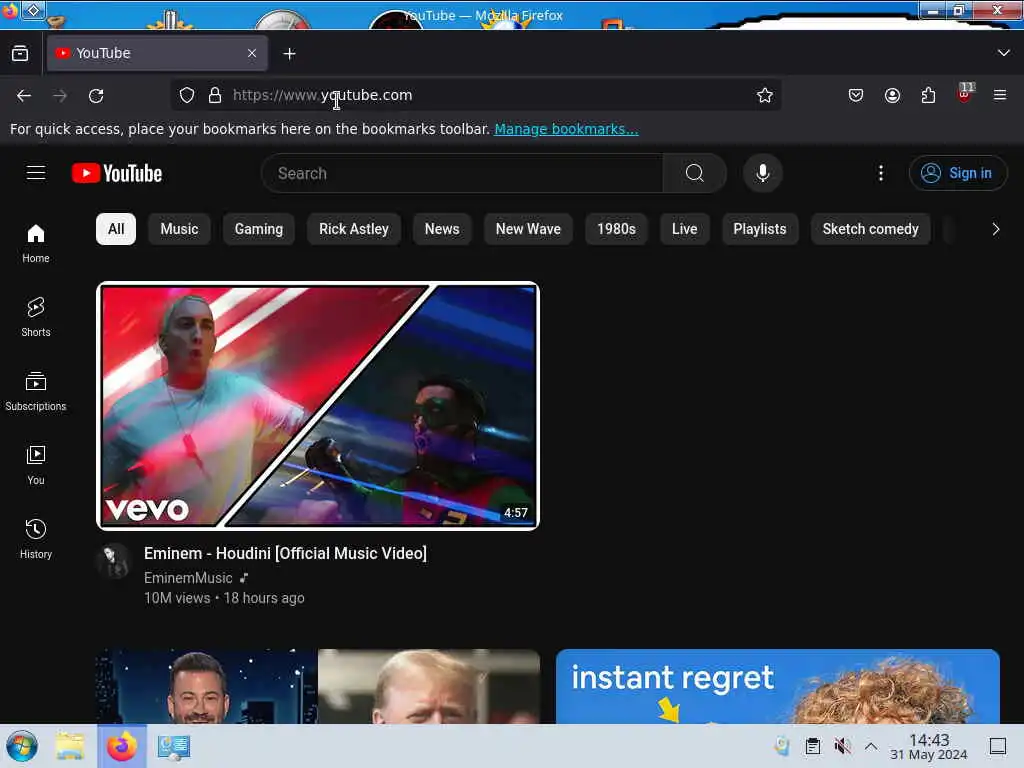Viewport: 1024px width, 768px height.
Task: List all tabs dropdown arrow
Action: (x=1004, y=53)
